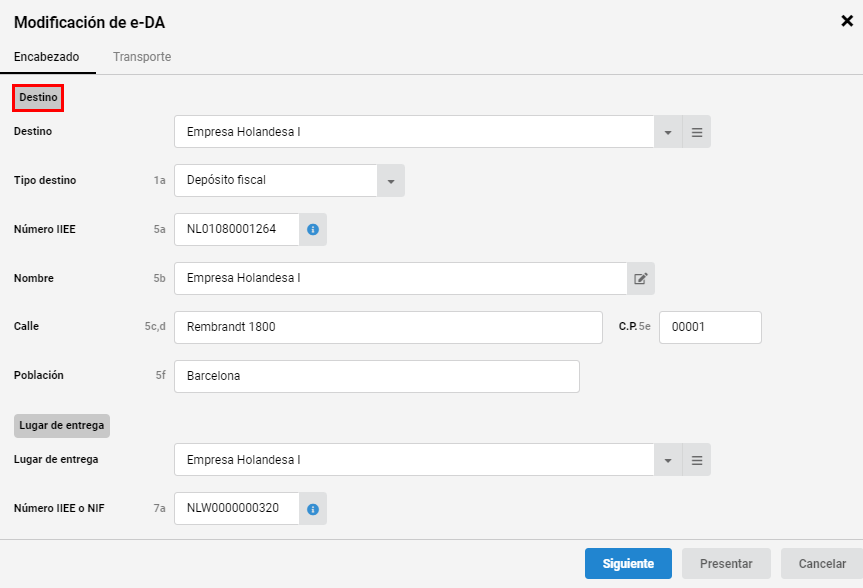This screenshot has width=863, height=588.
Task: Click the Población field label
Action: [x=39, y=375]
